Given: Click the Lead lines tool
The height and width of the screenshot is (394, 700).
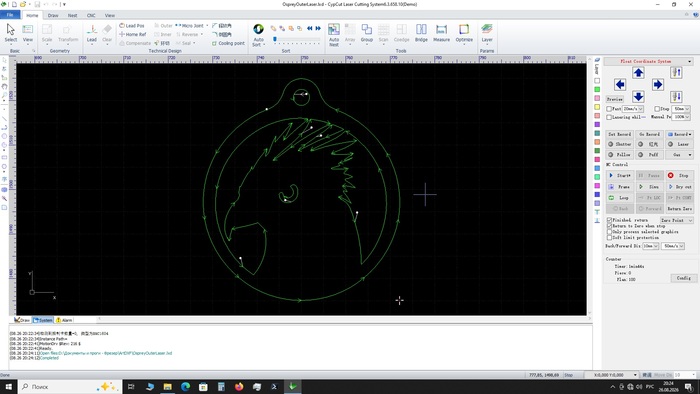Looking at the screenshot, I should pos(92,33).
